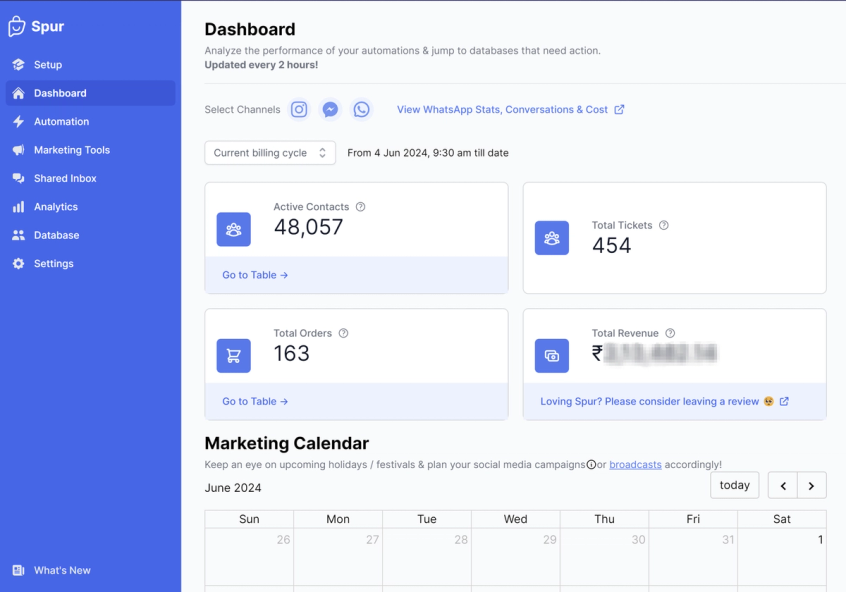Click the Dashboard home icon

point(18,93)
